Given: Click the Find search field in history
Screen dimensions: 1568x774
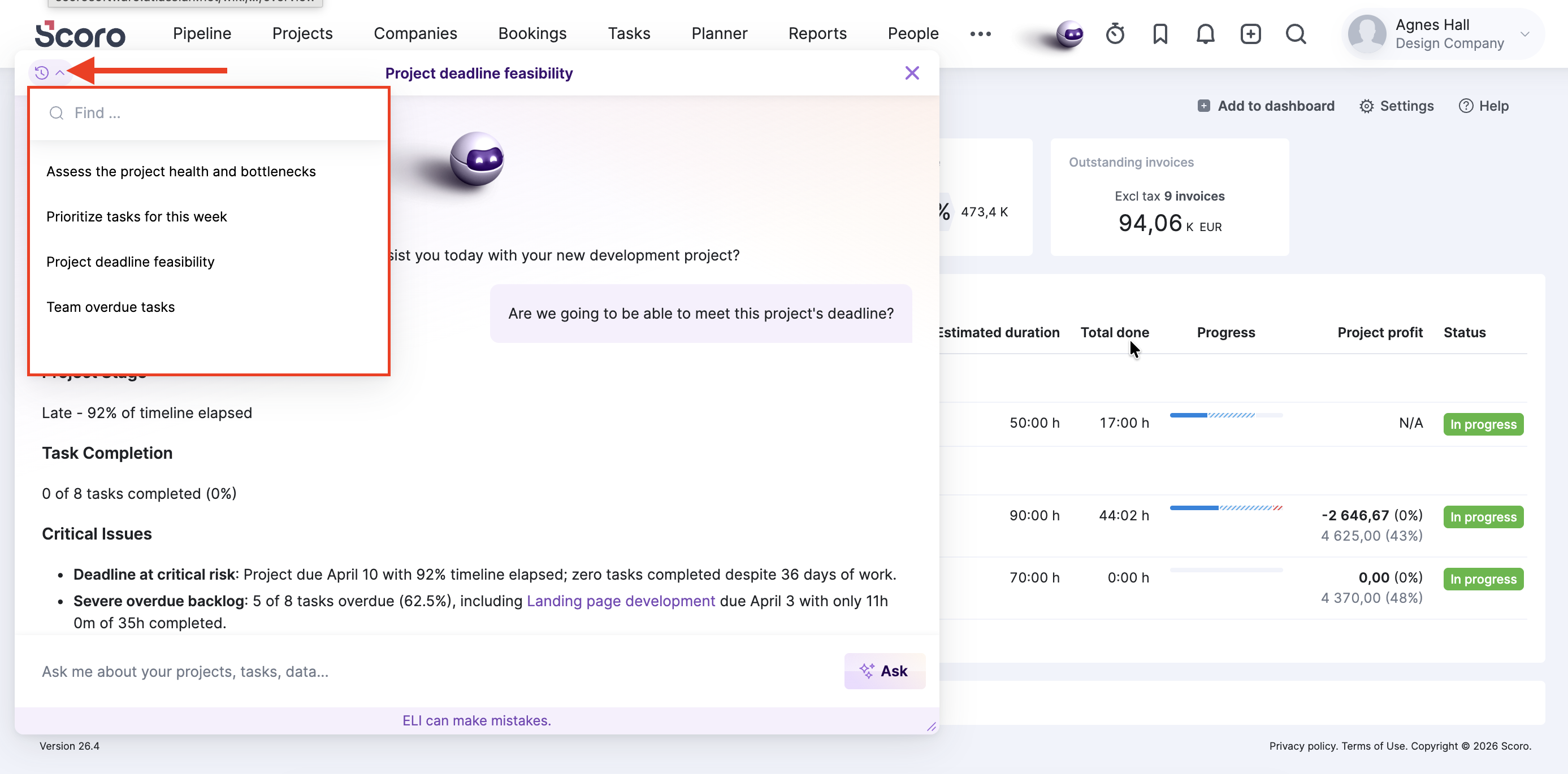Looking at the screenshot, I should coord(209,113).
